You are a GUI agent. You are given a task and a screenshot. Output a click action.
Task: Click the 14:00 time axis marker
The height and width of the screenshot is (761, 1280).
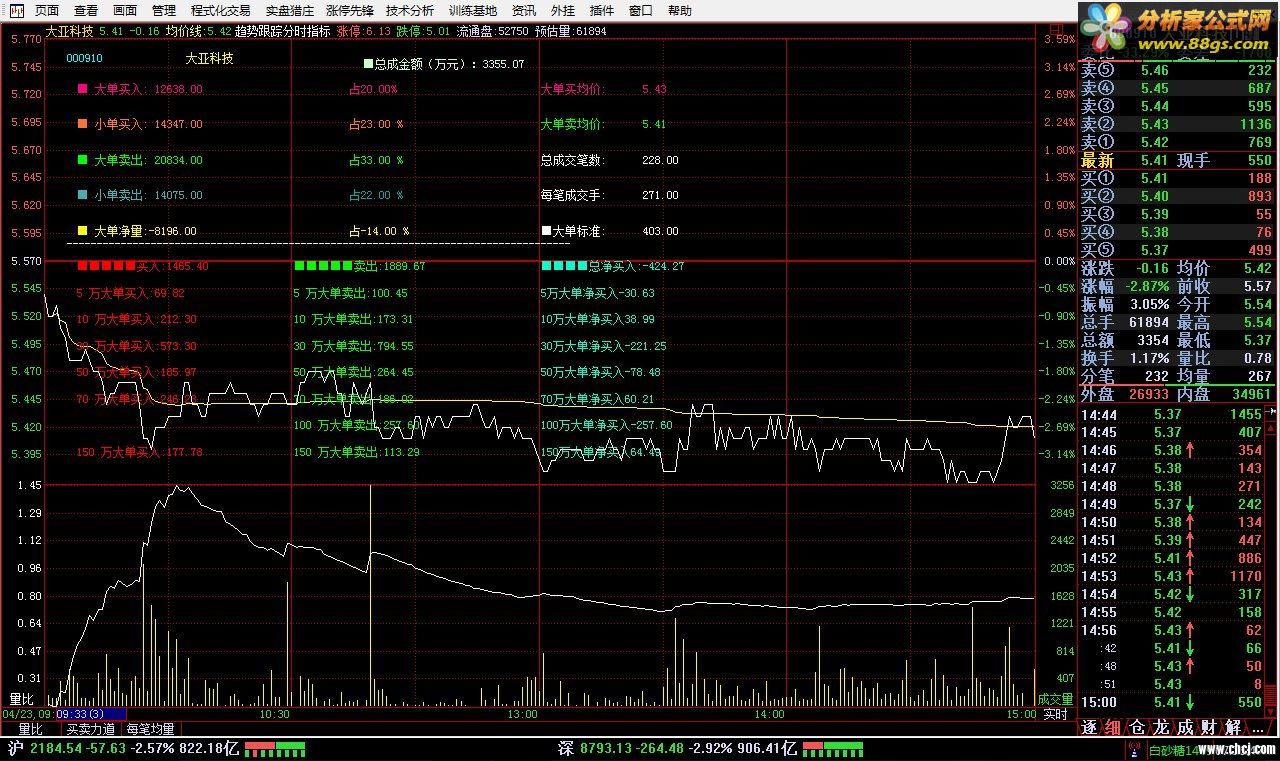tap(769, 714)
